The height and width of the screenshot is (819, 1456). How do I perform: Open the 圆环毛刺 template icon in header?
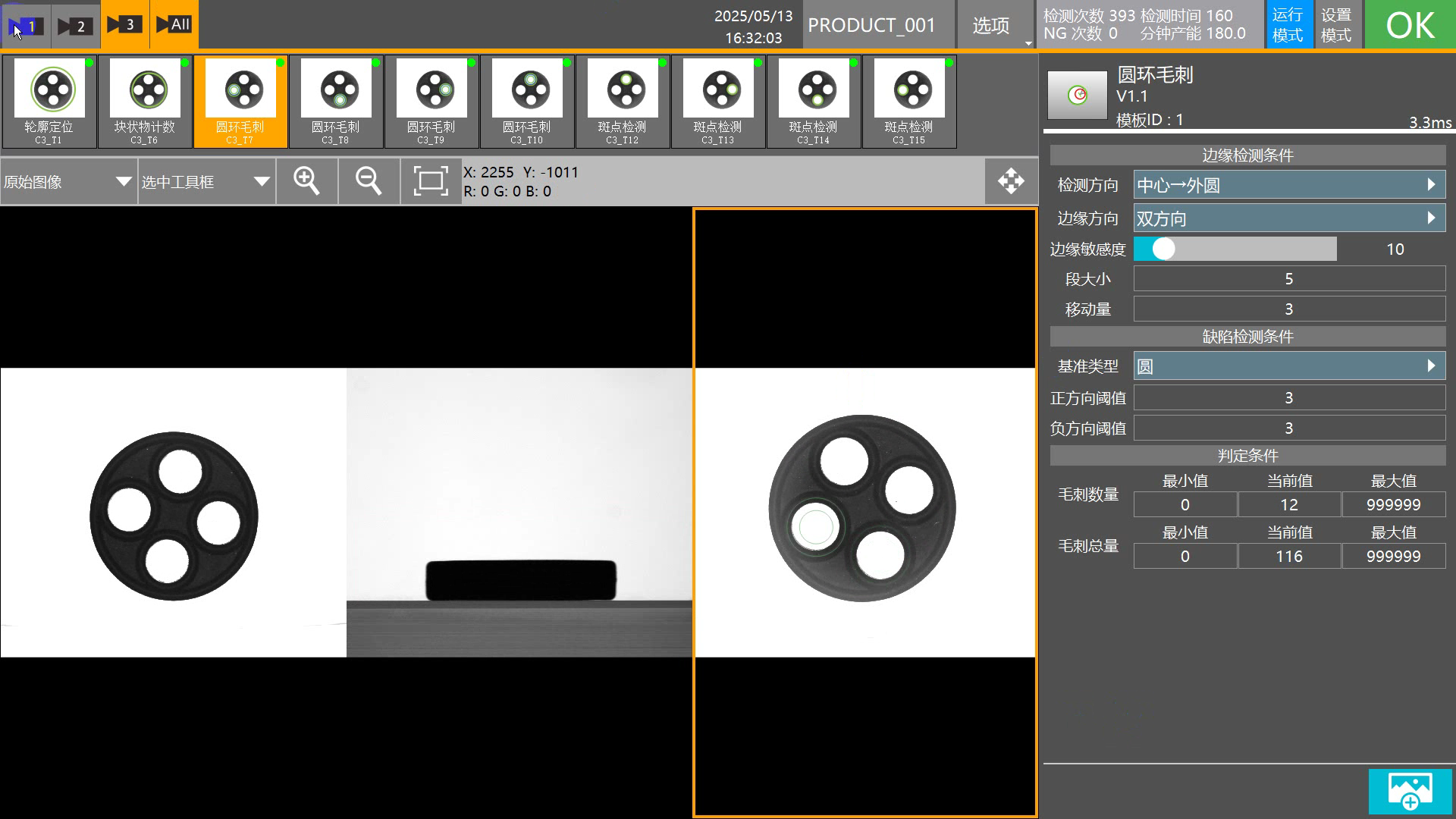pos(1077,95)
